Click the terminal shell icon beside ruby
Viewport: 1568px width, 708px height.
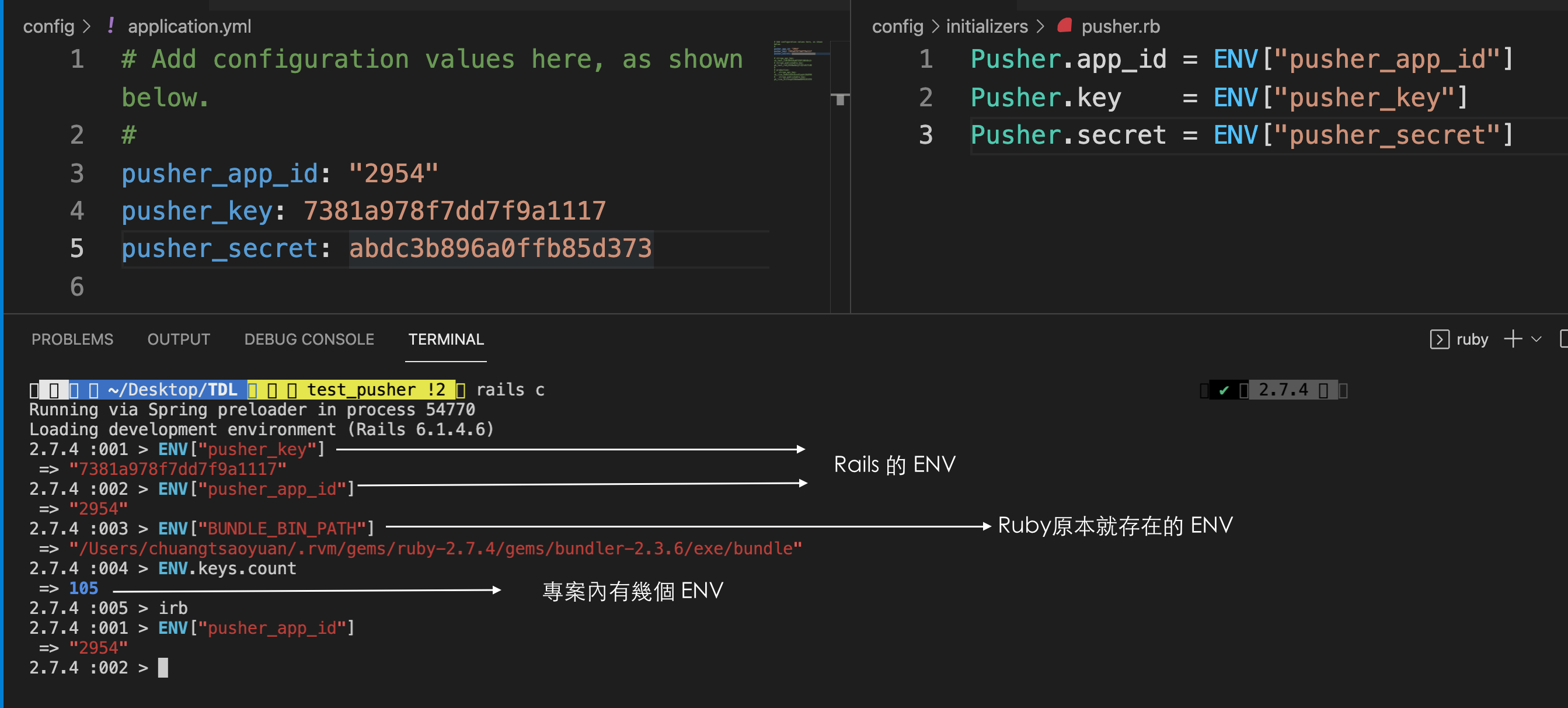[1439, 339]
